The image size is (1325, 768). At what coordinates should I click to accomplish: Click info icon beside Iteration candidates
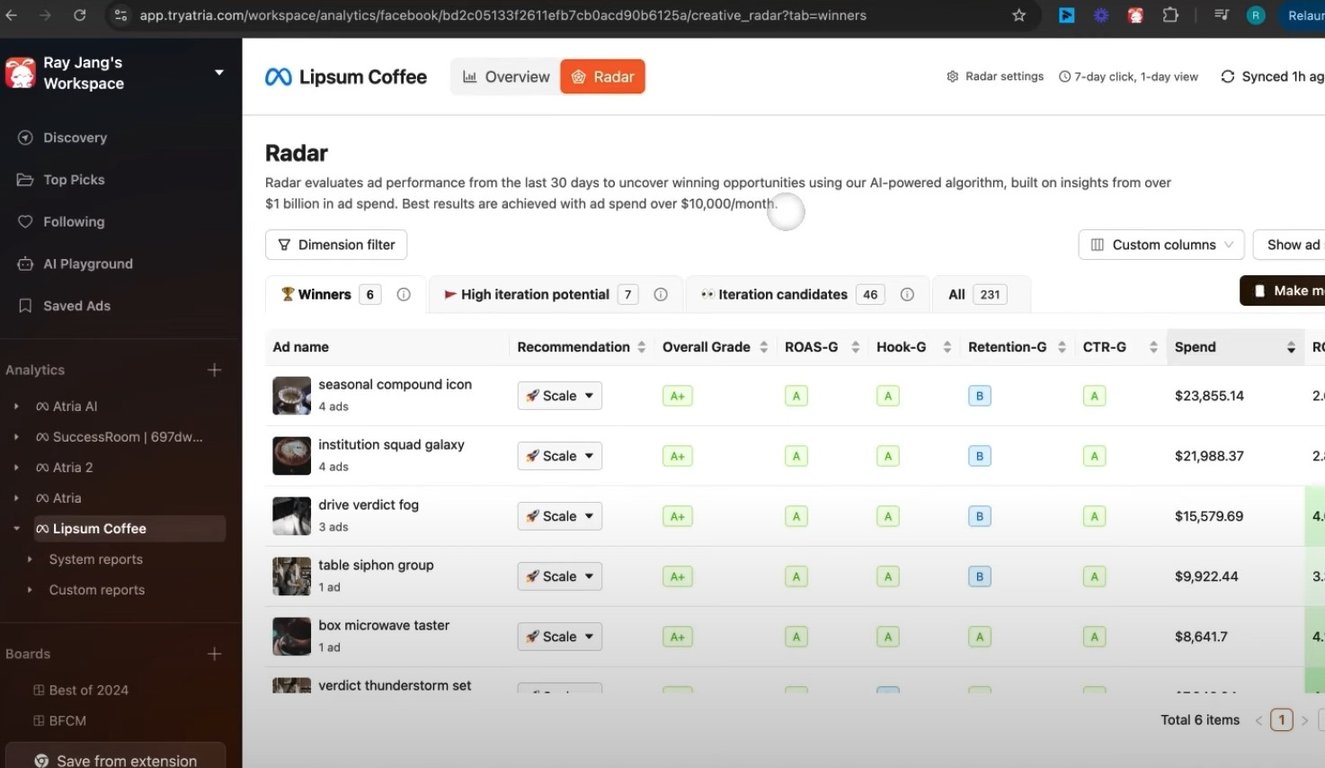[x=907, y=294]
